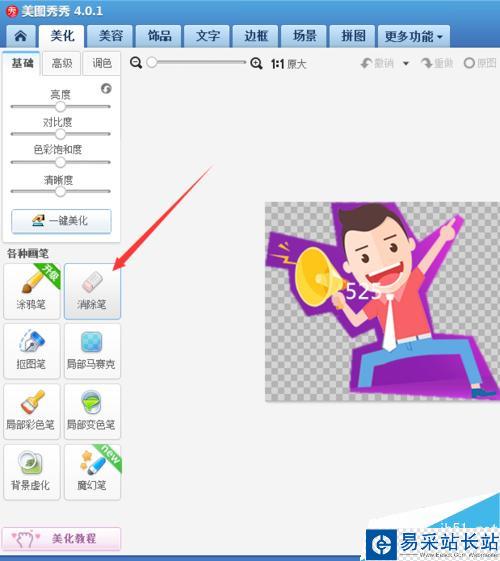500x561 pixels.
Task: Open the home tab icon
Action: tap(21, 36)
